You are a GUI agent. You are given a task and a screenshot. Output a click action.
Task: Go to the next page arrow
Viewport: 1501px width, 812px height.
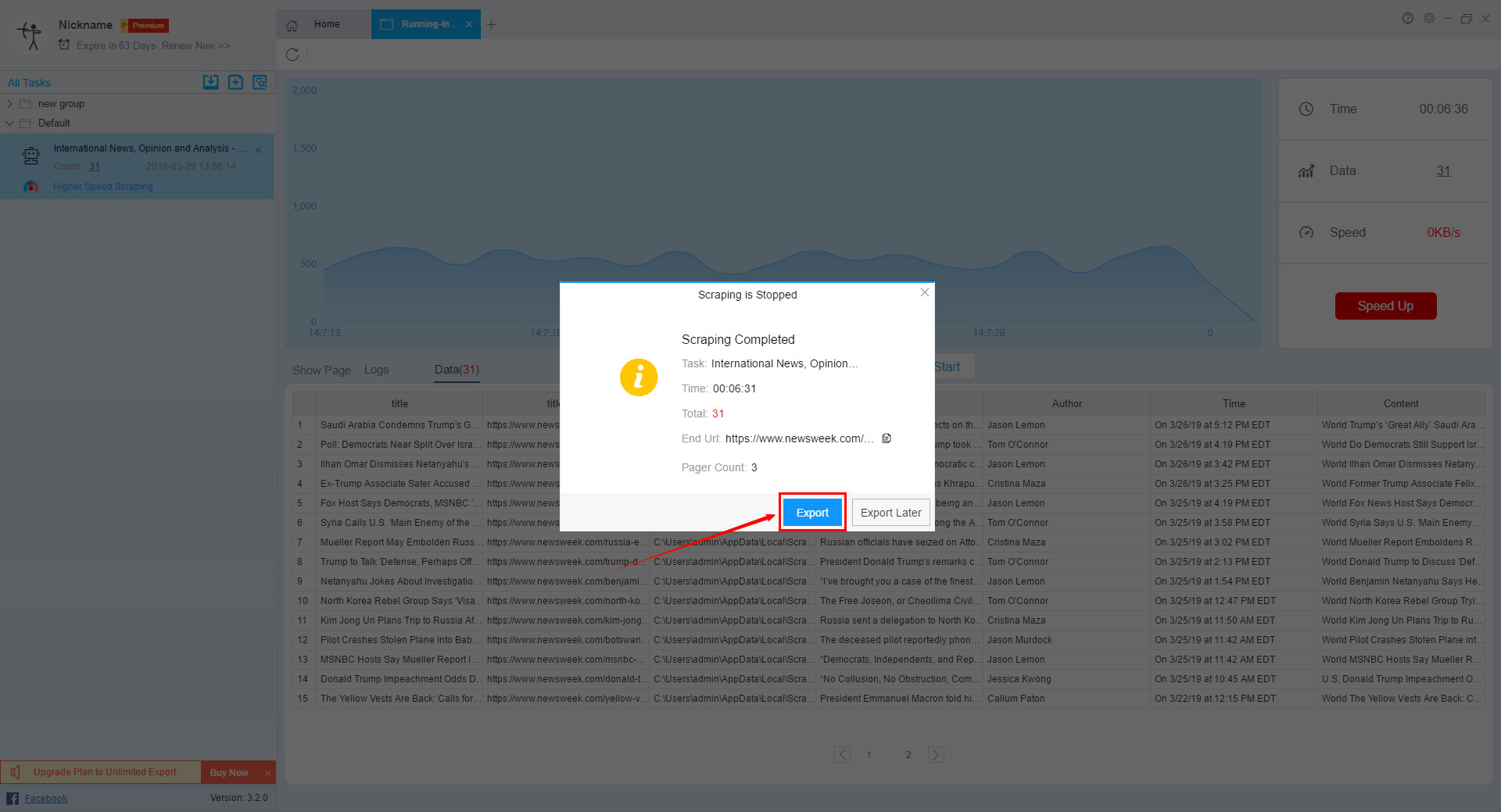[x=936, y=754]
